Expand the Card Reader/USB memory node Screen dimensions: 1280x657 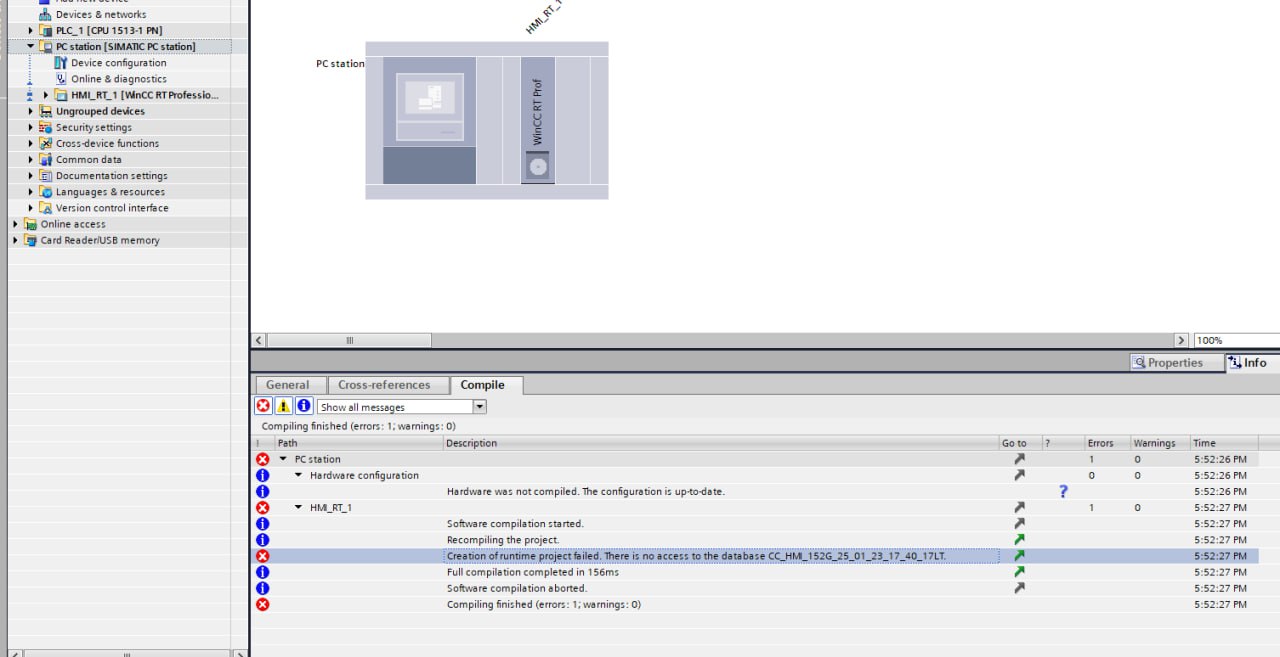coord(15,240)
